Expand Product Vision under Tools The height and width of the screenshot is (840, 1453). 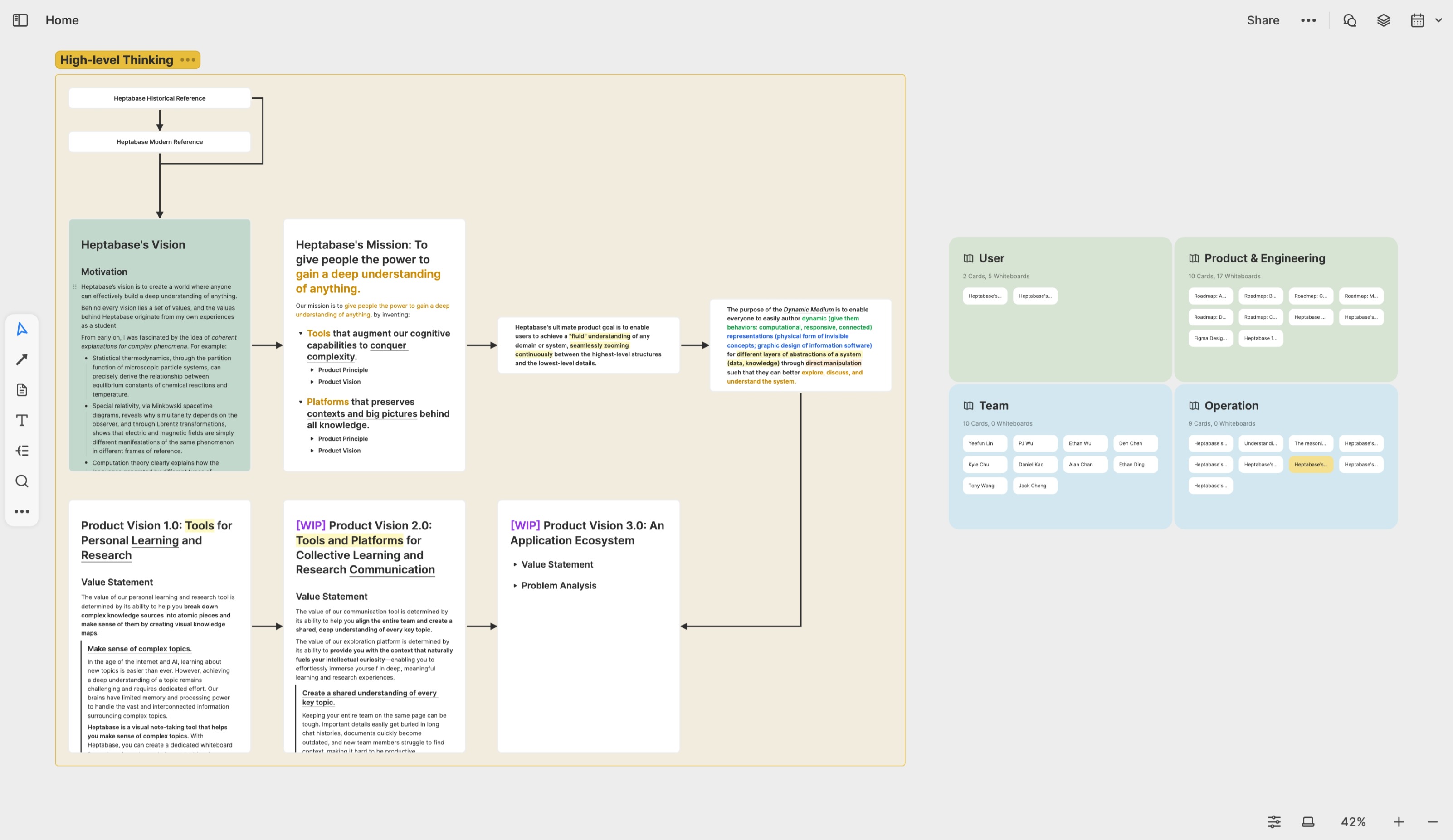(x=312, y=382)
